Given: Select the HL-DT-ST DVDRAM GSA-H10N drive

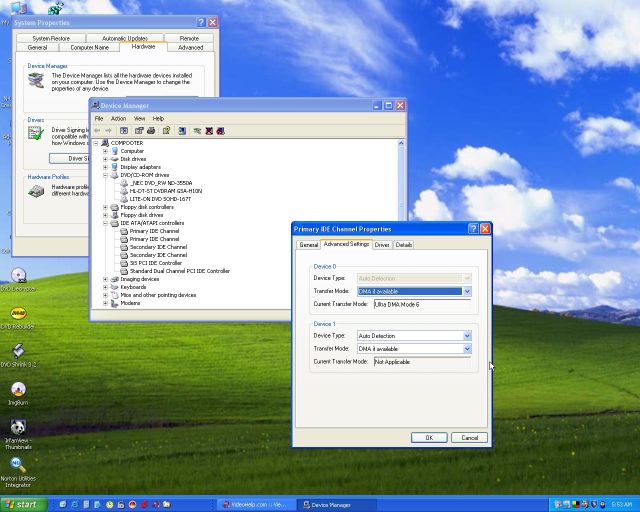Looking at the screenshot, I should [165, 191].
